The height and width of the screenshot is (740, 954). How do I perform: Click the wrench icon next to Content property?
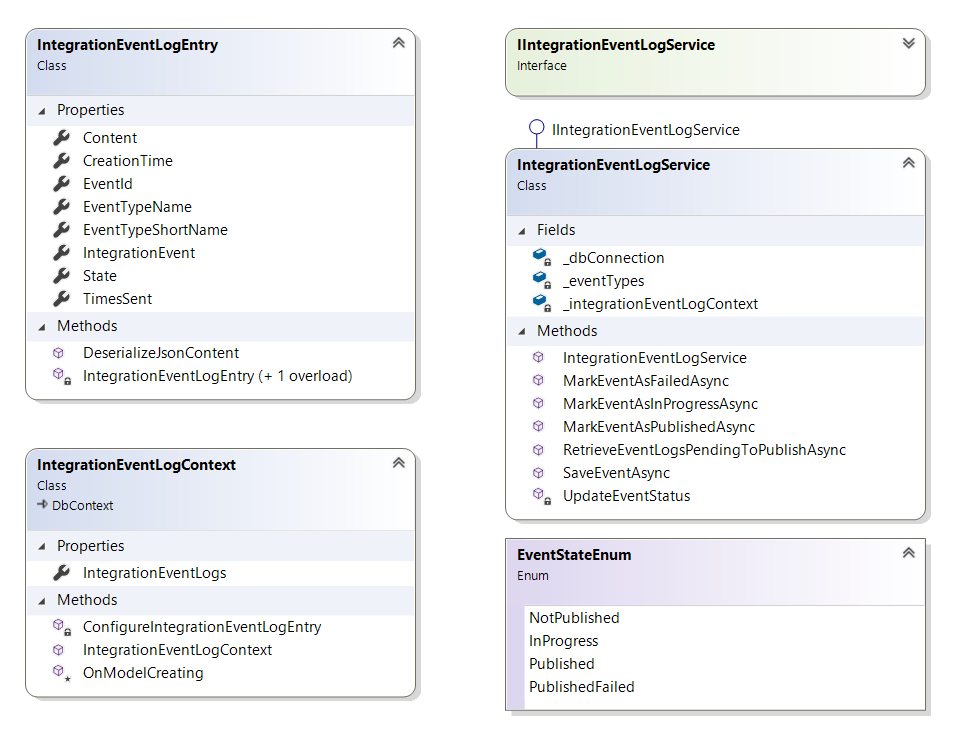point(61,138)
